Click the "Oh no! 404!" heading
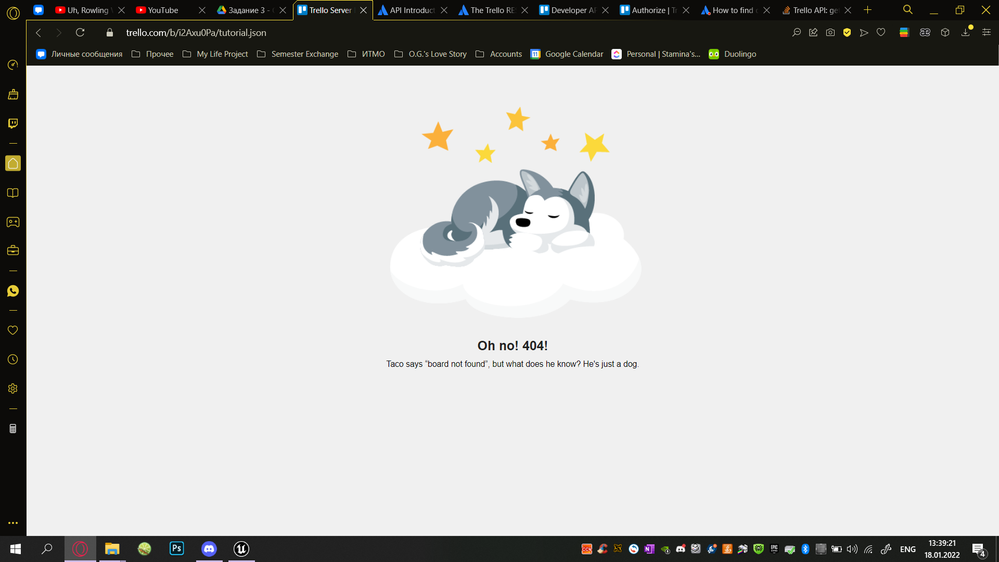 (512, 345)
